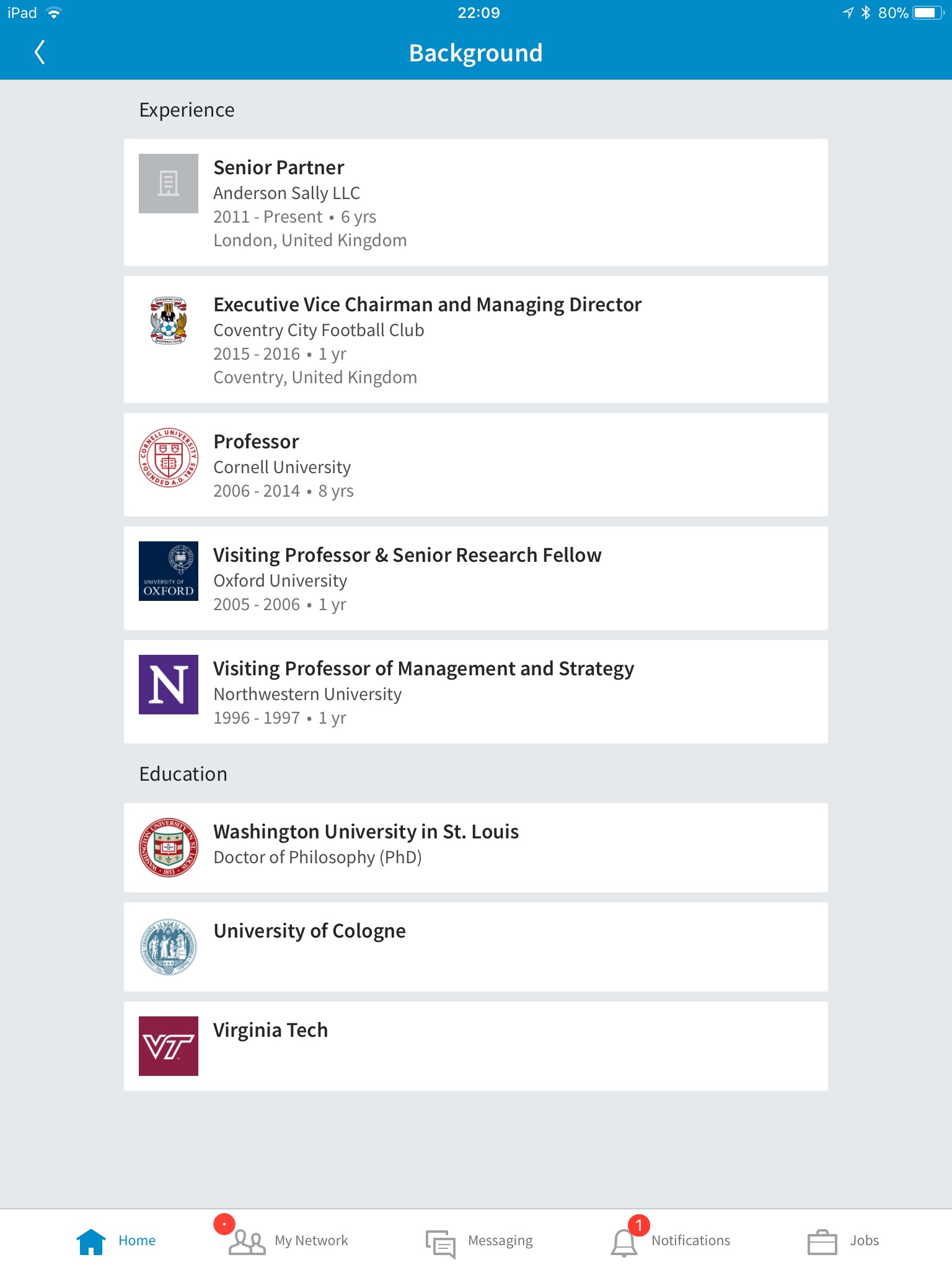Open the Messaging speech bubble icon
Viewport: 952px width, 1270px height.
(441, 1243)
